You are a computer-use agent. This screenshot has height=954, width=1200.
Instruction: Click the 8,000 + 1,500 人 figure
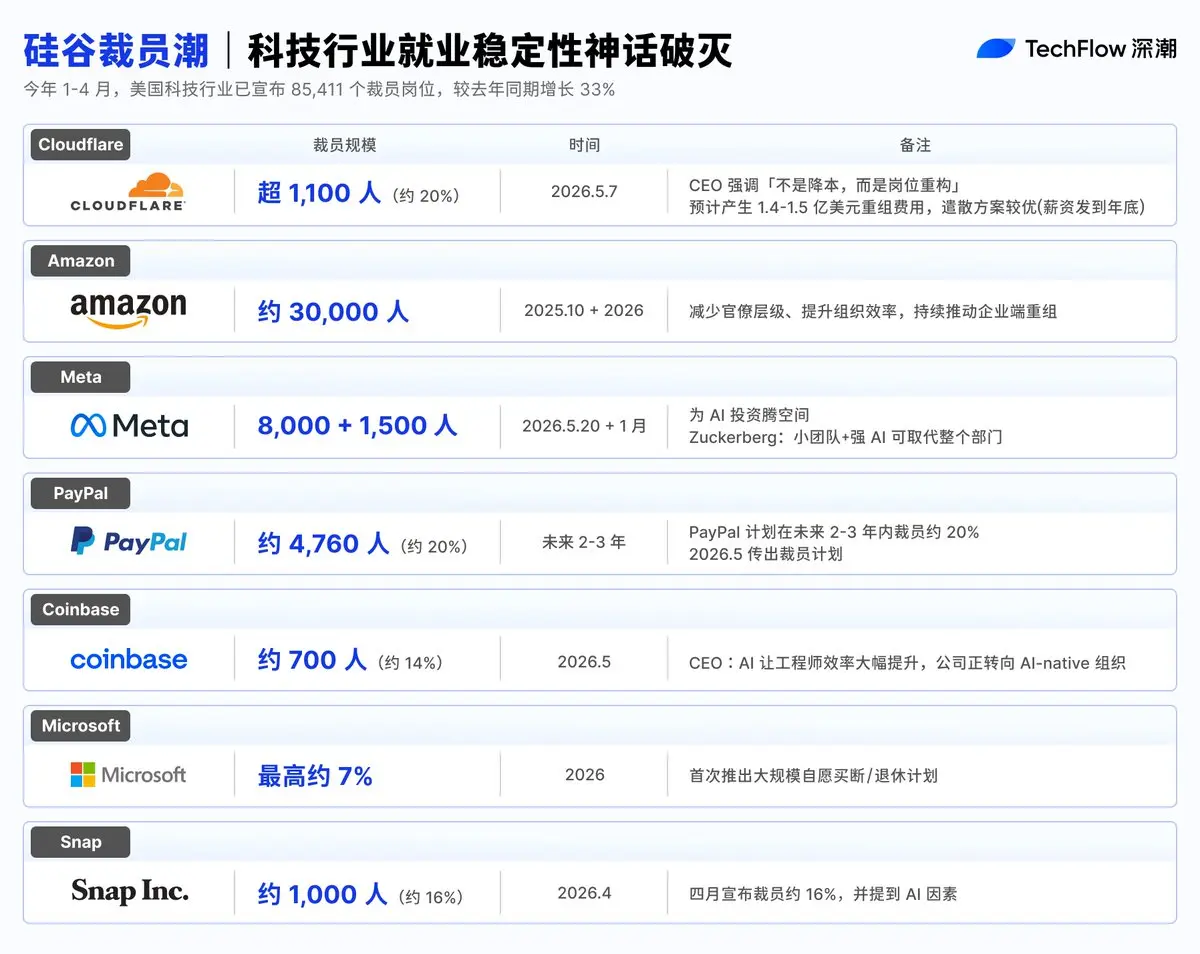click(357, 426)
